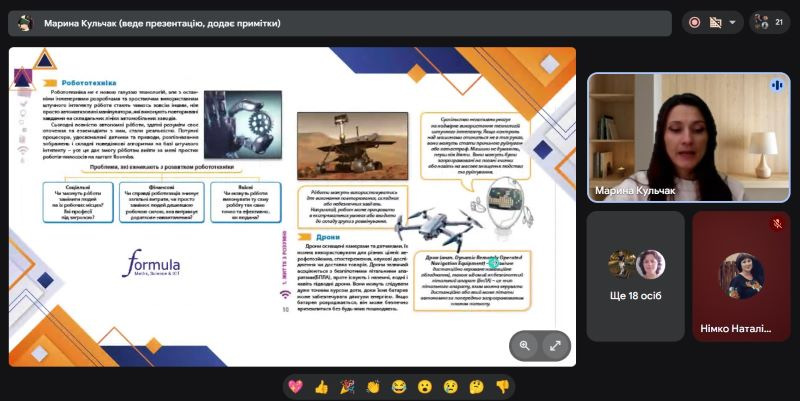
Task: Send the party popper reaction
Action: 347,386
